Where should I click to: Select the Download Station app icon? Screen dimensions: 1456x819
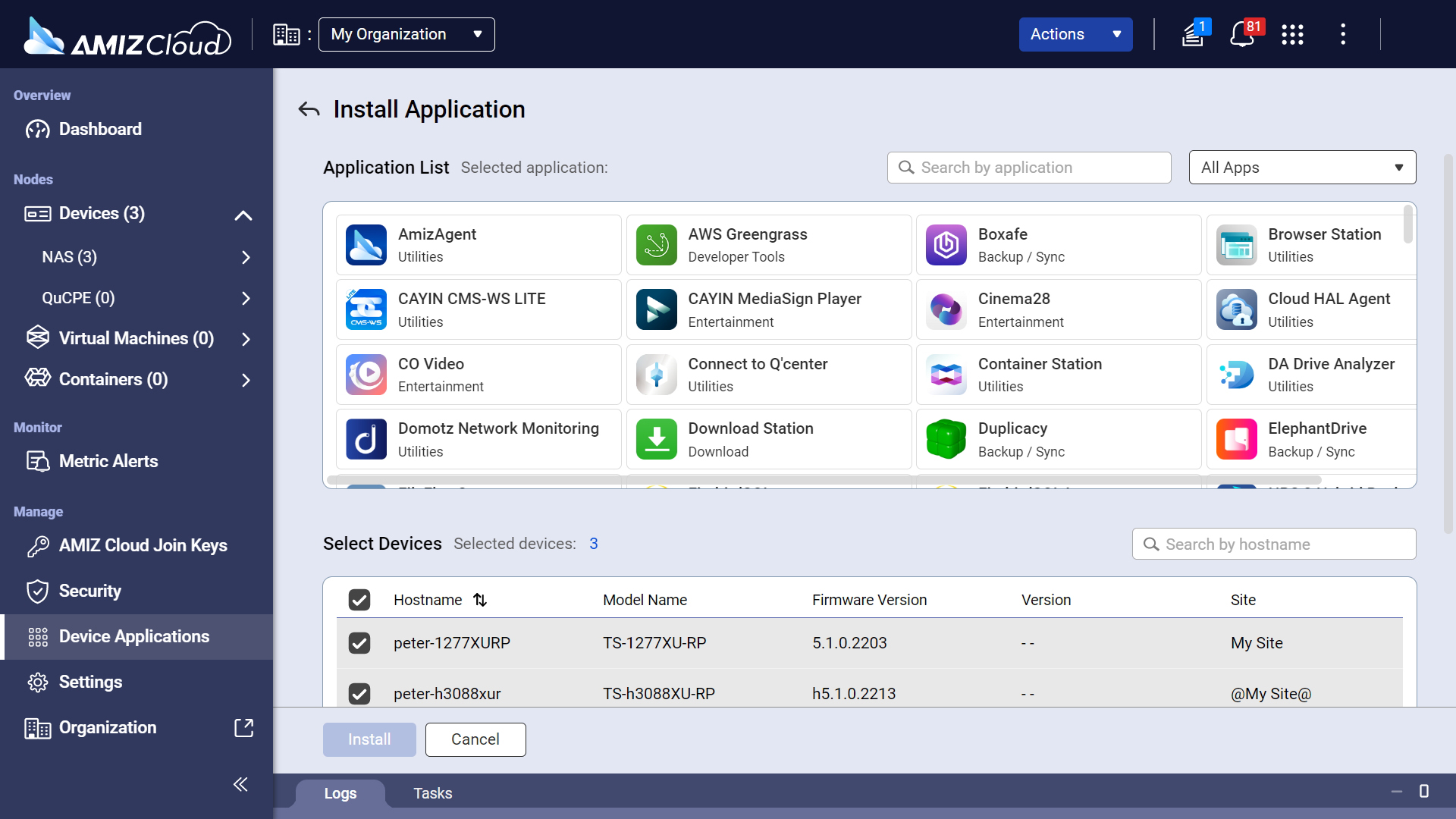(656, 439)
